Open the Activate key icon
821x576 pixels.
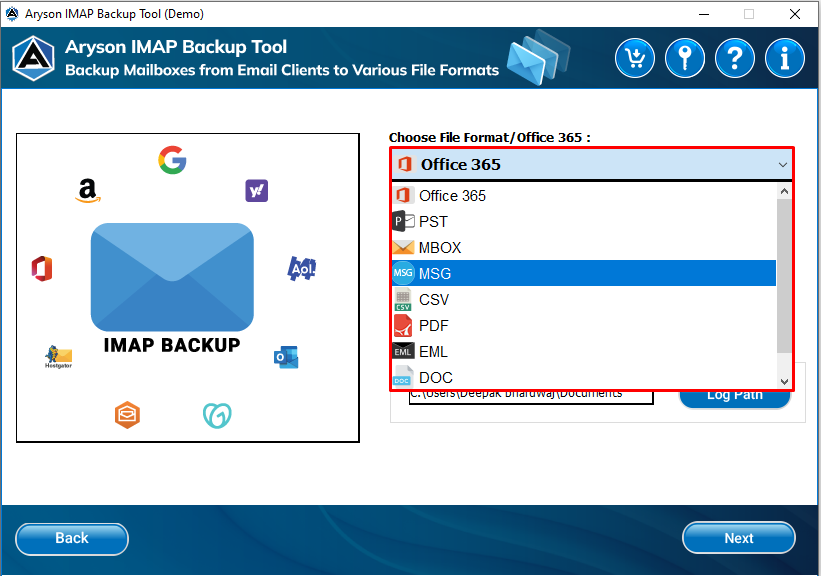pyautogui.click(x=685, y=58)
